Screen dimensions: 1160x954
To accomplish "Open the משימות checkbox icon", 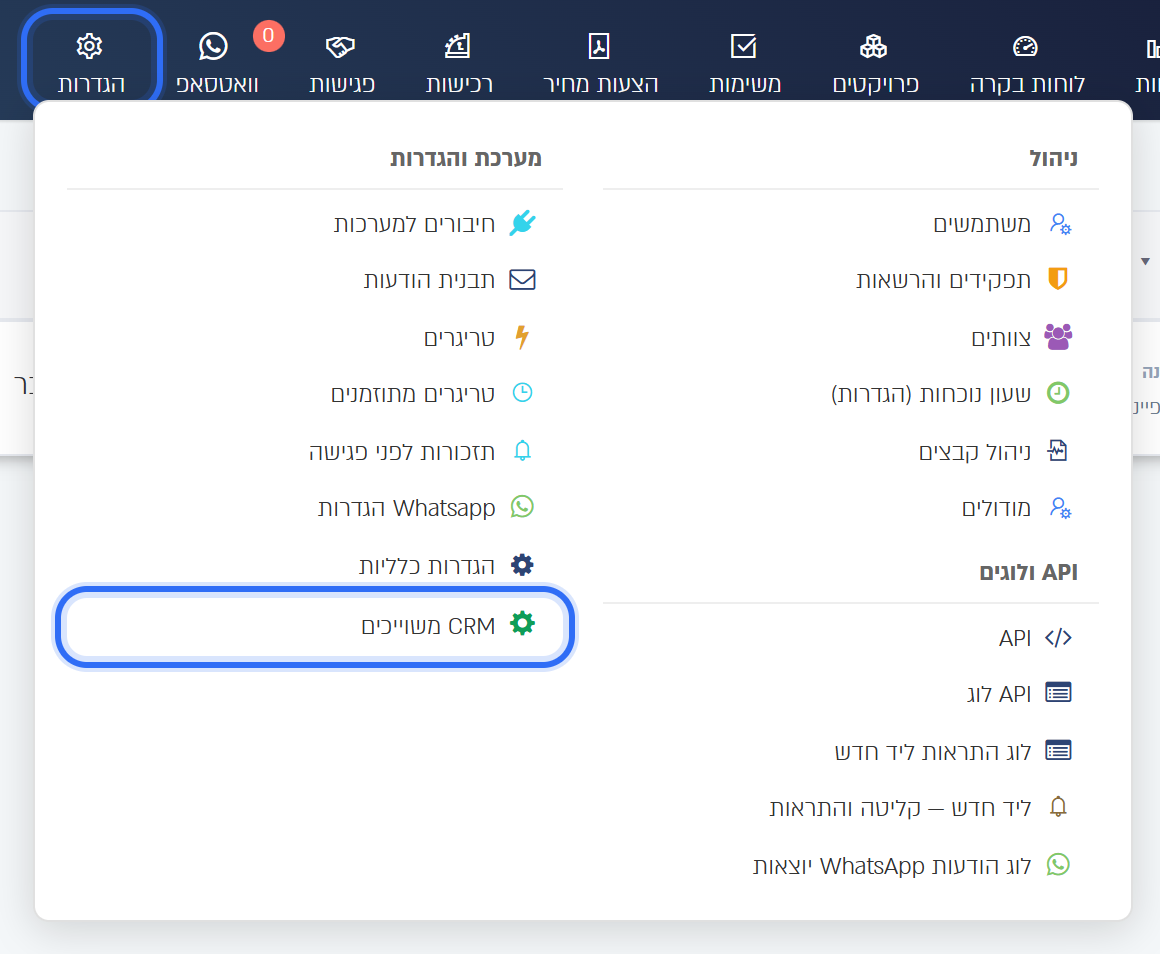I will (743, 46).
